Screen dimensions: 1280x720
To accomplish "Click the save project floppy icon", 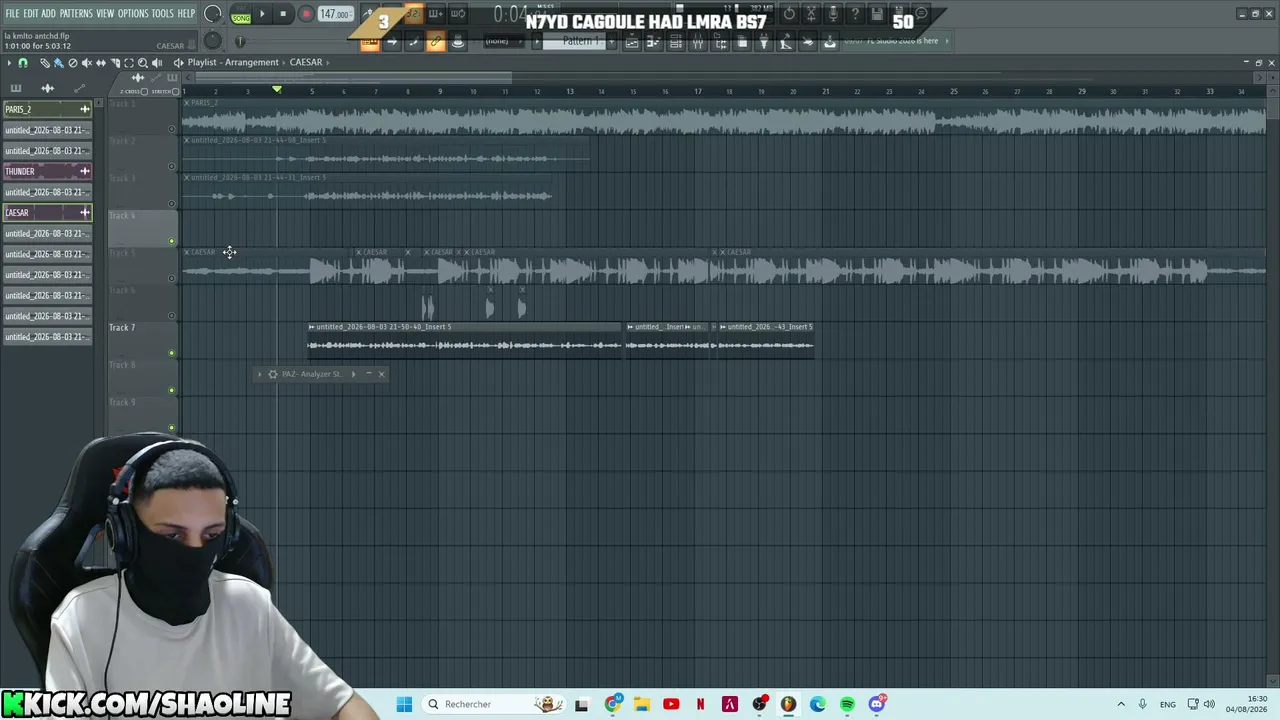I will click(877, 14).
